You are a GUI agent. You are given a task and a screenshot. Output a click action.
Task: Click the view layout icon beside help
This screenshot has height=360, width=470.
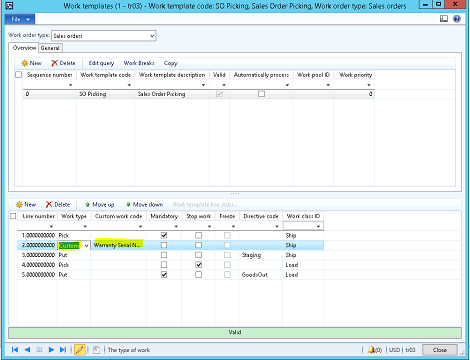pyautogui.click(x=444, y=19)
